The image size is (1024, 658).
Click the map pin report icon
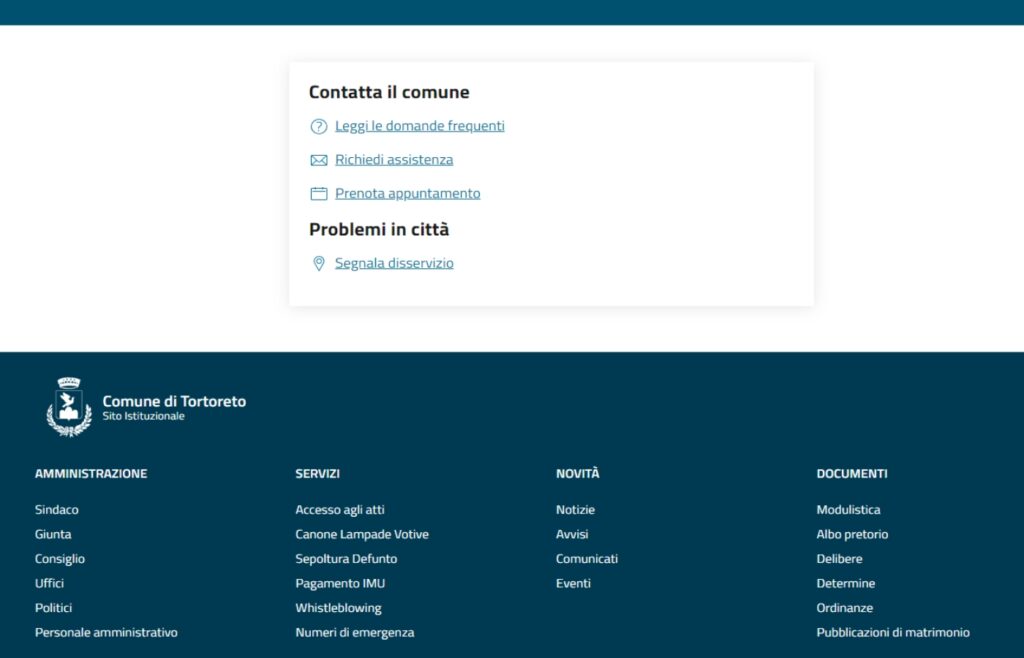coord(319,264)
